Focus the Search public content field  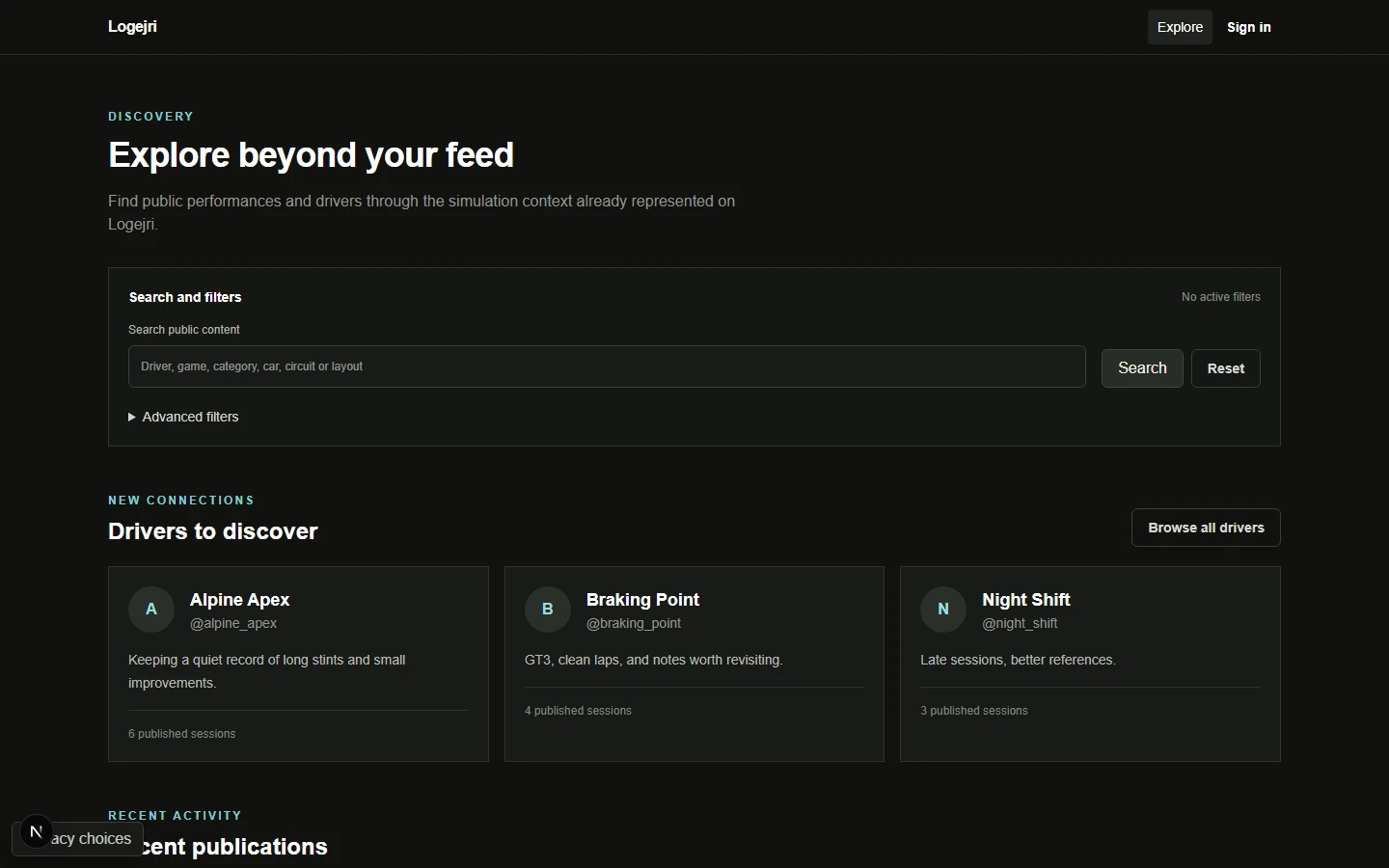(607, 366)
